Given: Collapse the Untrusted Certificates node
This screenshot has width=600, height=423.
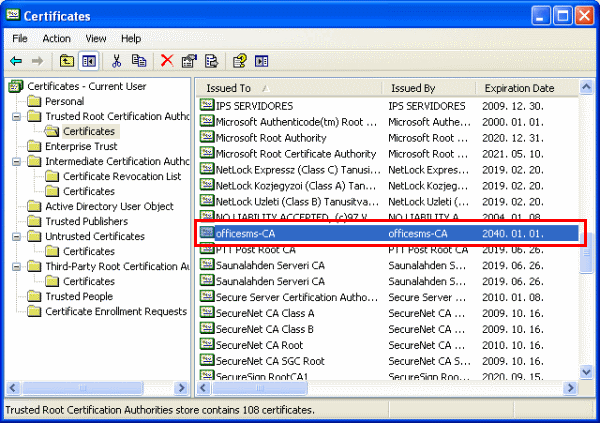Looking at the screenshot, I should tap(16, 237).
